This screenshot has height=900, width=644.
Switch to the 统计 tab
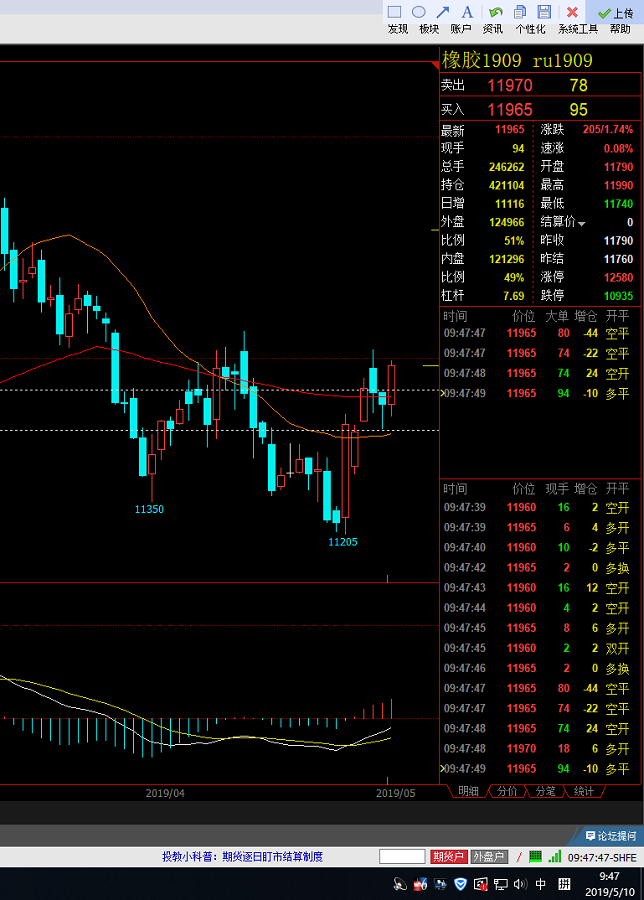pos(584,791)
